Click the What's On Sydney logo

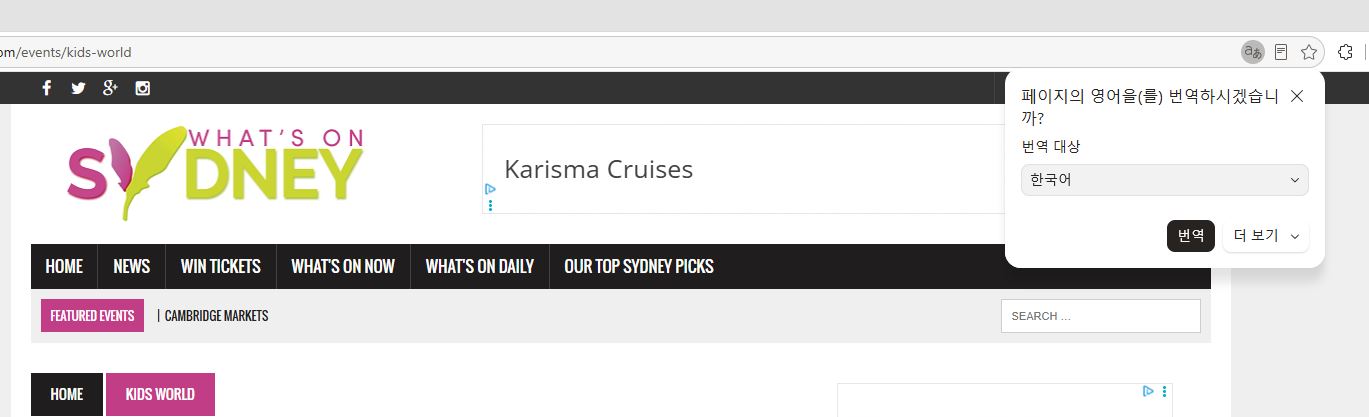tap(215, 172)
